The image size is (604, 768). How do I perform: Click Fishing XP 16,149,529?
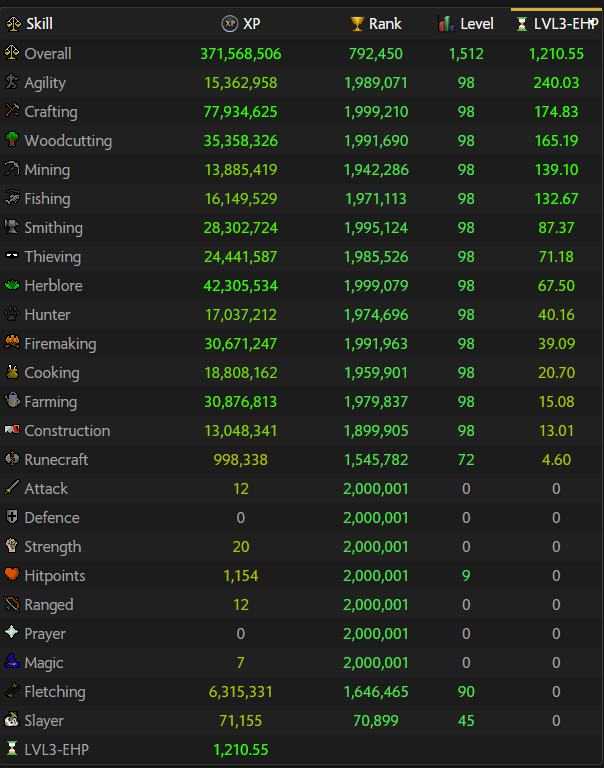tap(241, 198)
